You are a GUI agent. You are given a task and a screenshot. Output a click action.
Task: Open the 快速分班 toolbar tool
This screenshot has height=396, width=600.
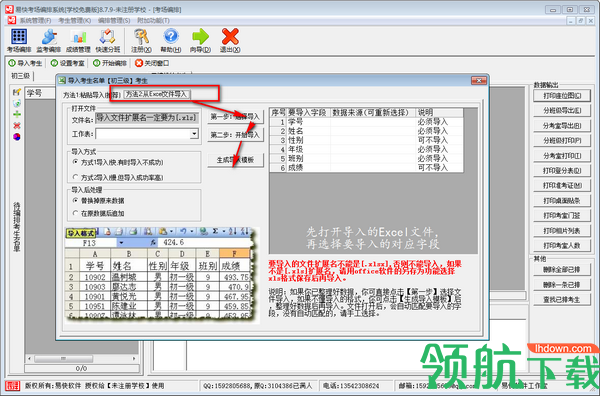point(108,41)
